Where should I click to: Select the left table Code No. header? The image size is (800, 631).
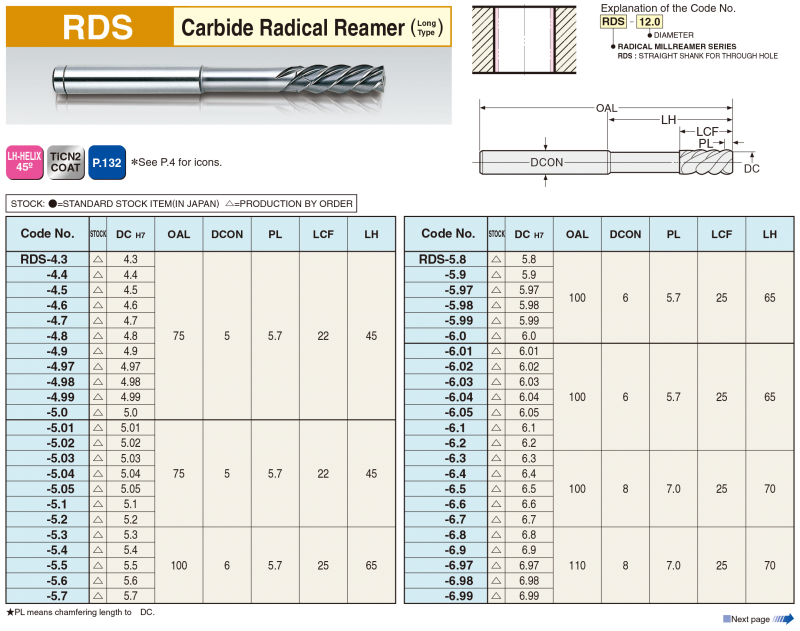click(x=47, y=234)
